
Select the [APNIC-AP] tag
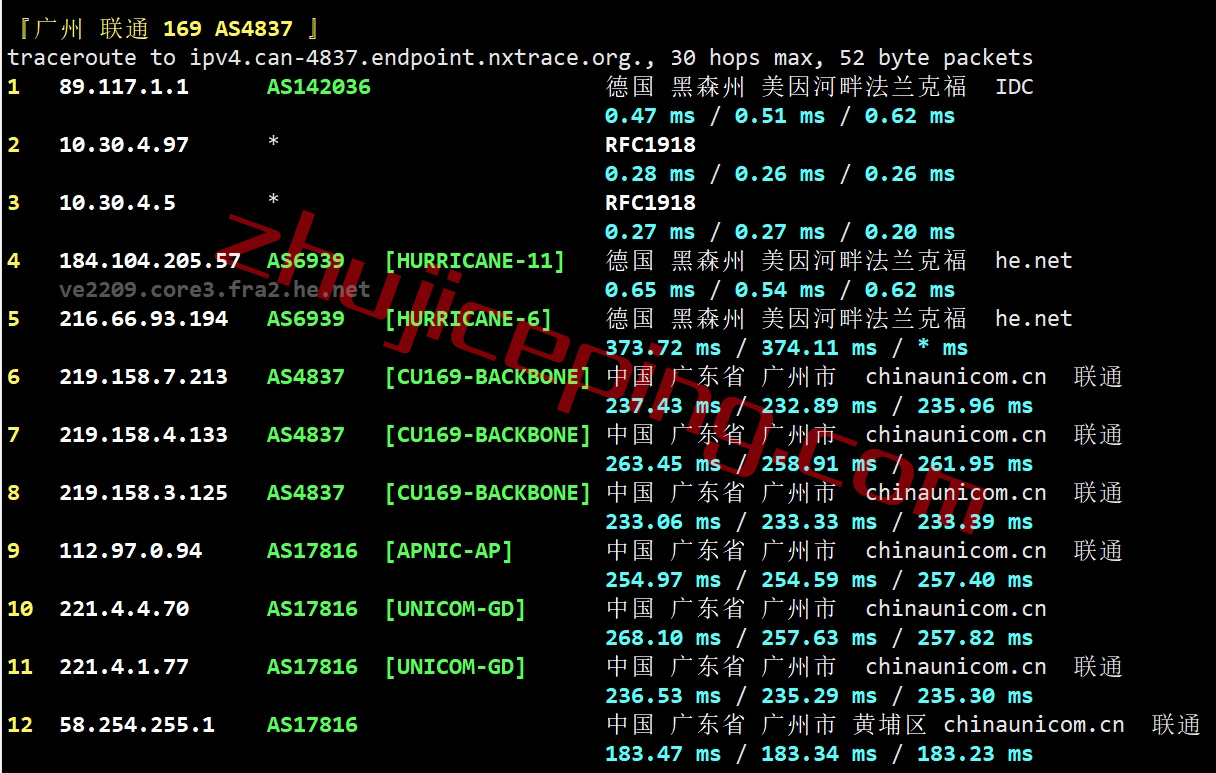[x=449, y=551]
